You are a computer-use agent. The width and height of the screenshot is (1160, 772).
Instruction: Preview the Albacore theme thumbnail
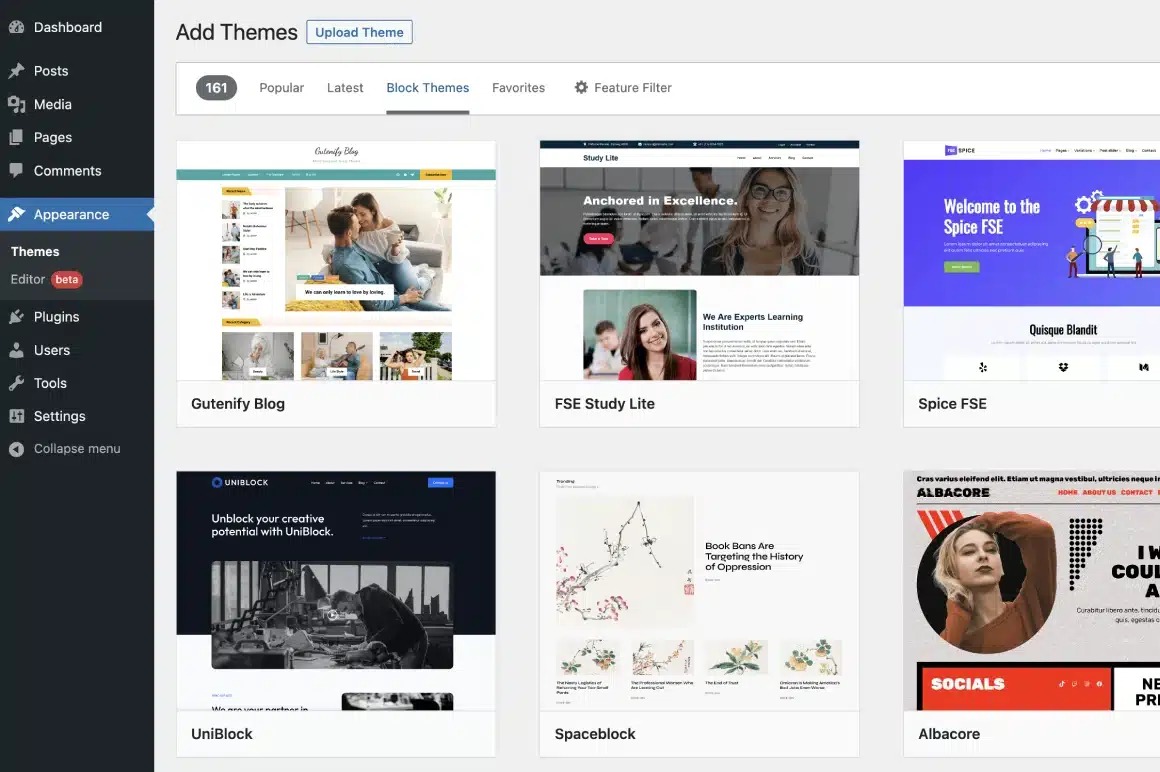pyautogui.click(x=1031, y=591)
